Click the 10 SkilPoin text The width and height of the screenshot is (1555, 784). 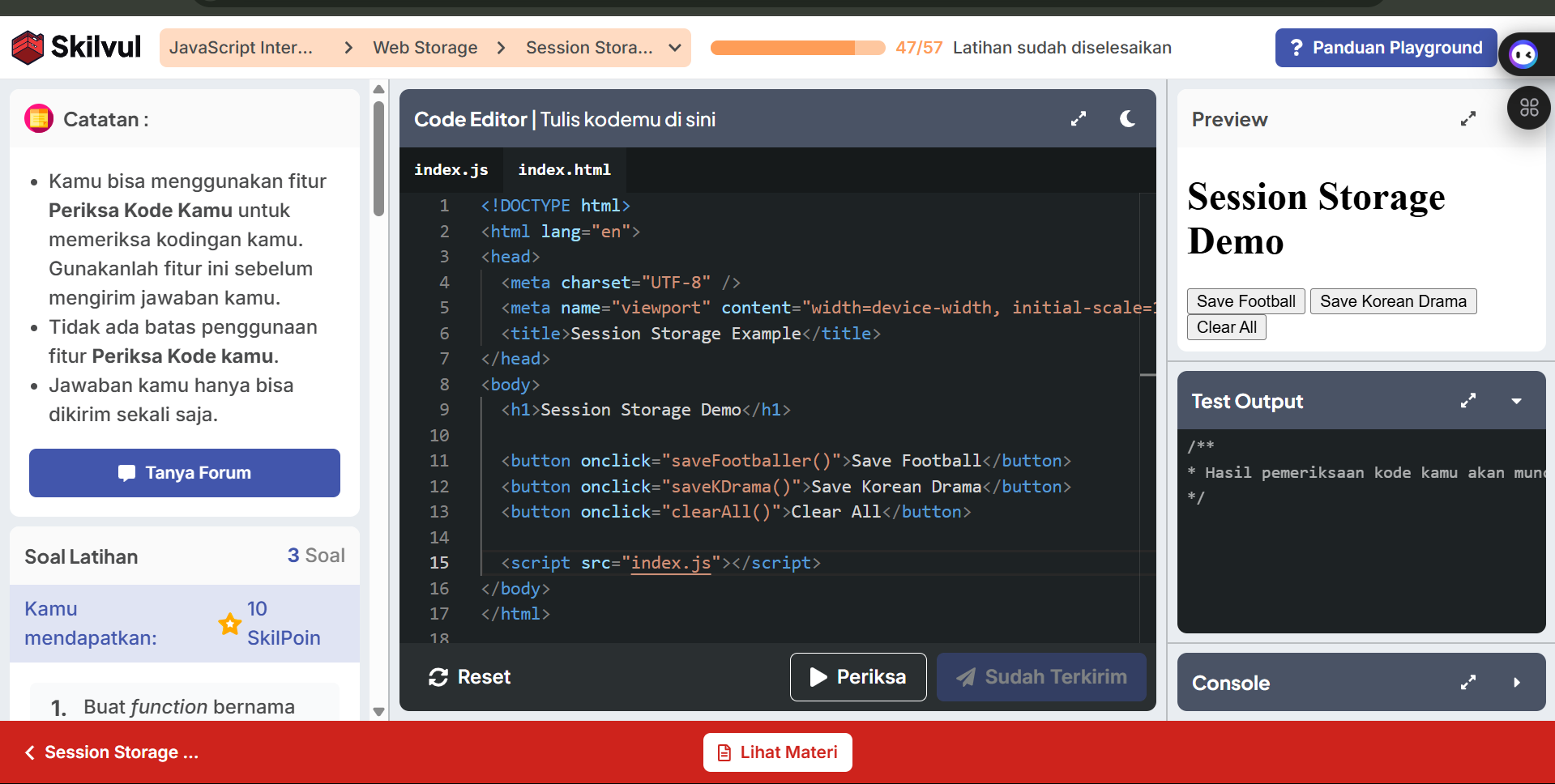tap(284, 624)
